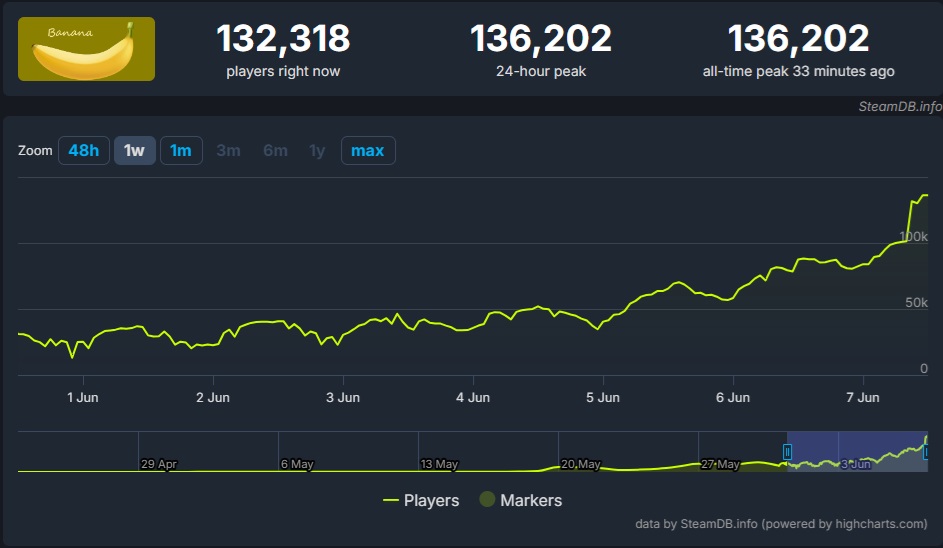Screen dimensions: 943x548
Task: Click the 20 May label in navigator
Action: (x=580, y=464)
